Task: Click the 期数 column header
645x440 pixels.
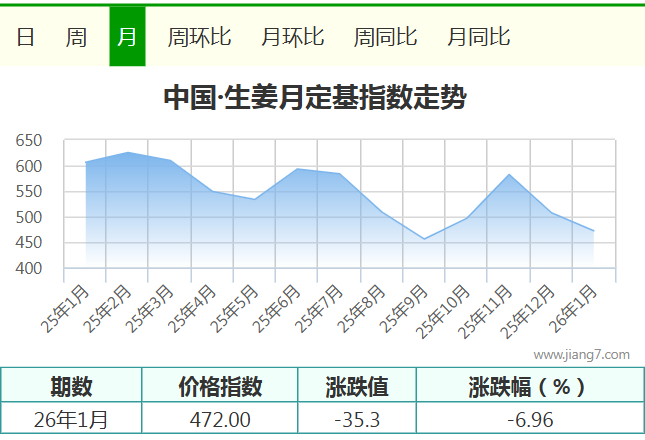Action: click(72, 386)
